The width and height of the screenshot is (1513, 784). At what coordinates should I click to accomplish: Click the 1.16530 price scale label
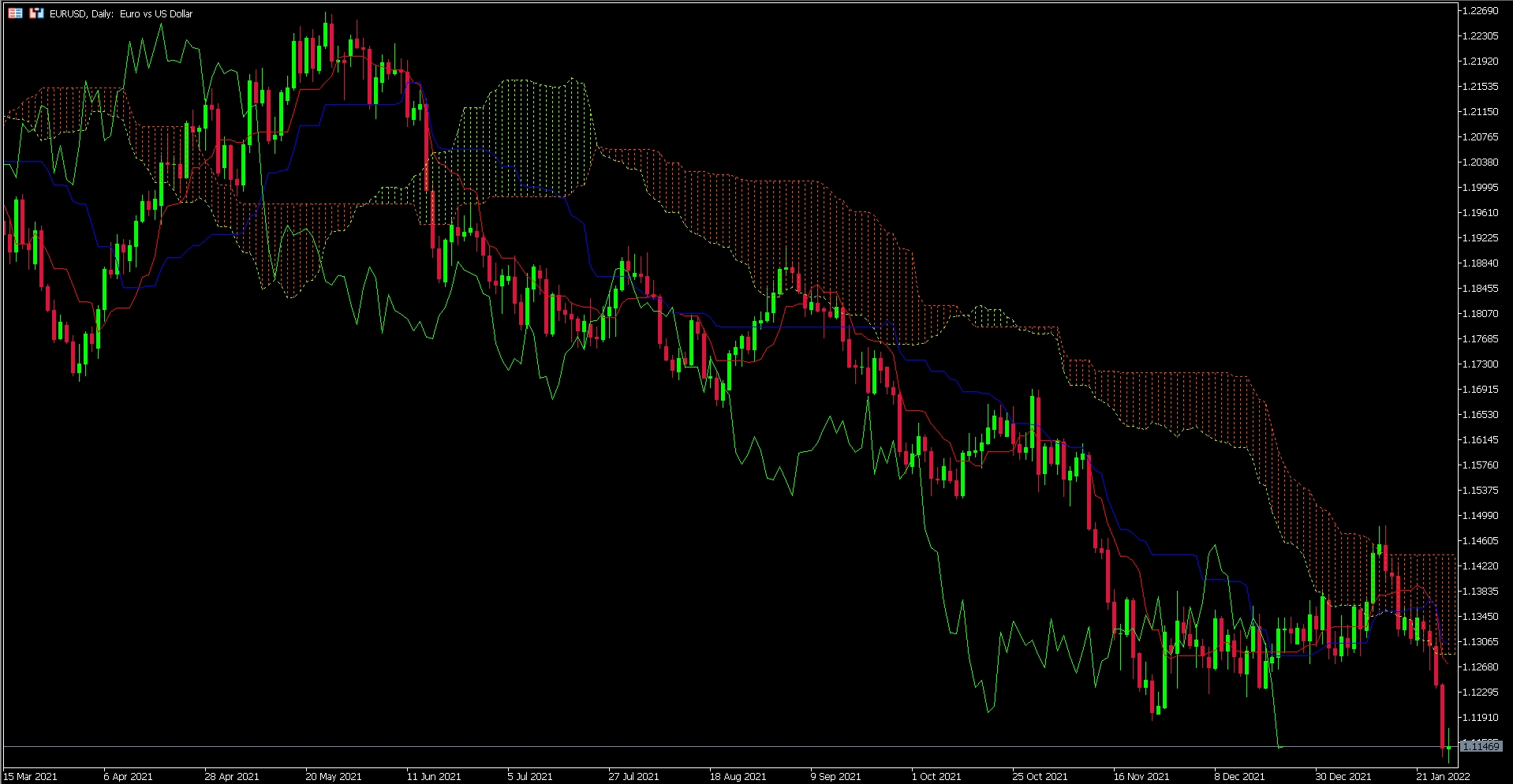click(1480, 415)
